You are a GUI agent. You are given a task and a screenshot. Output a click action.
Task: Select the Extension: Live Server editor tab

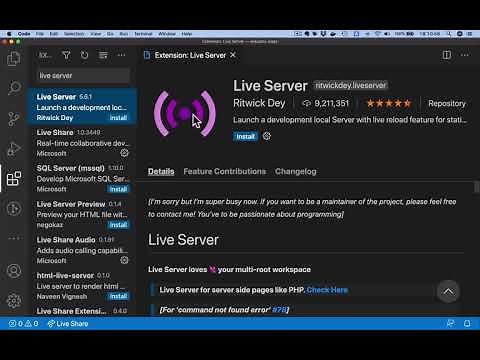pyautogui.click(x=190, y=55)
